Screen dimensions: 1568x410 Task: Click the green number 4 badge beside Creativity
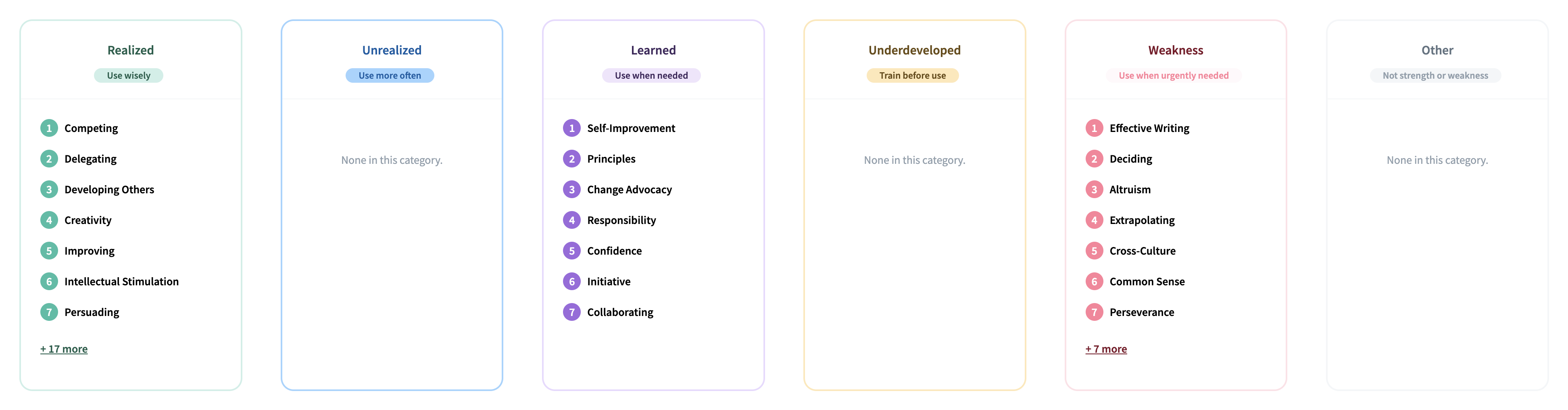point(49,220)
